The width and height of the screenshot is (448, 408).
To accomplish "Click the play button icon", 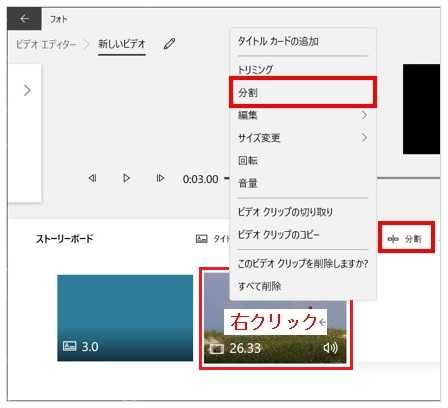I will click(126, 178).
